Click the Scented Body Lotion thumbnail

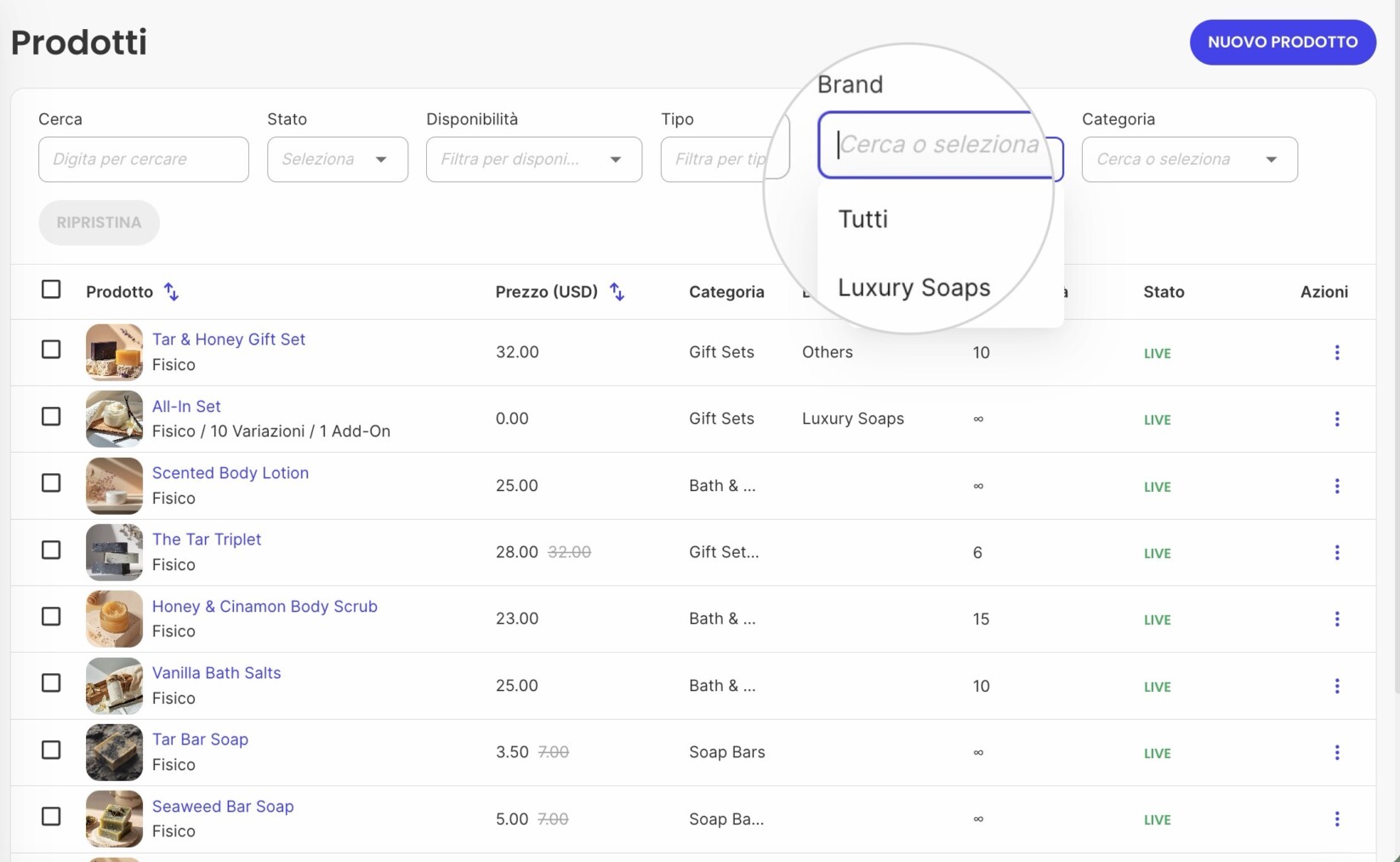(114, 486)
